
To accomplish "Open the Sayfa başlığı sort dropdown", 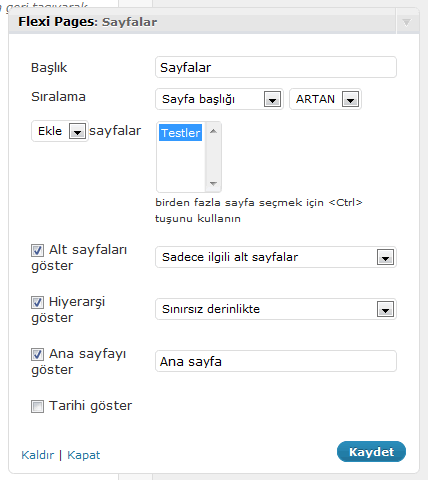I will click(x=219, y=99).
